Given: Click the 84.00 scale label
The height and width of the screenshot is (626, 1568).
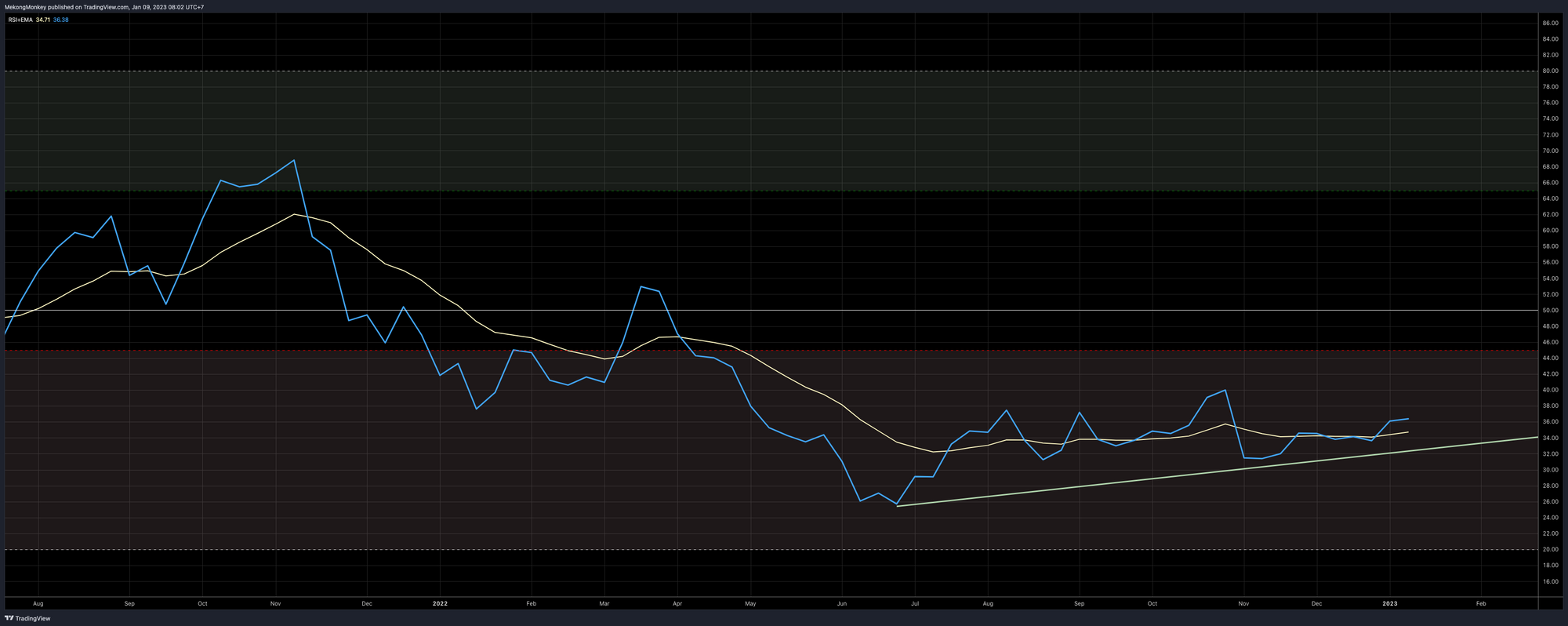Looking at the screenshot, I should tap(1550, 39).
